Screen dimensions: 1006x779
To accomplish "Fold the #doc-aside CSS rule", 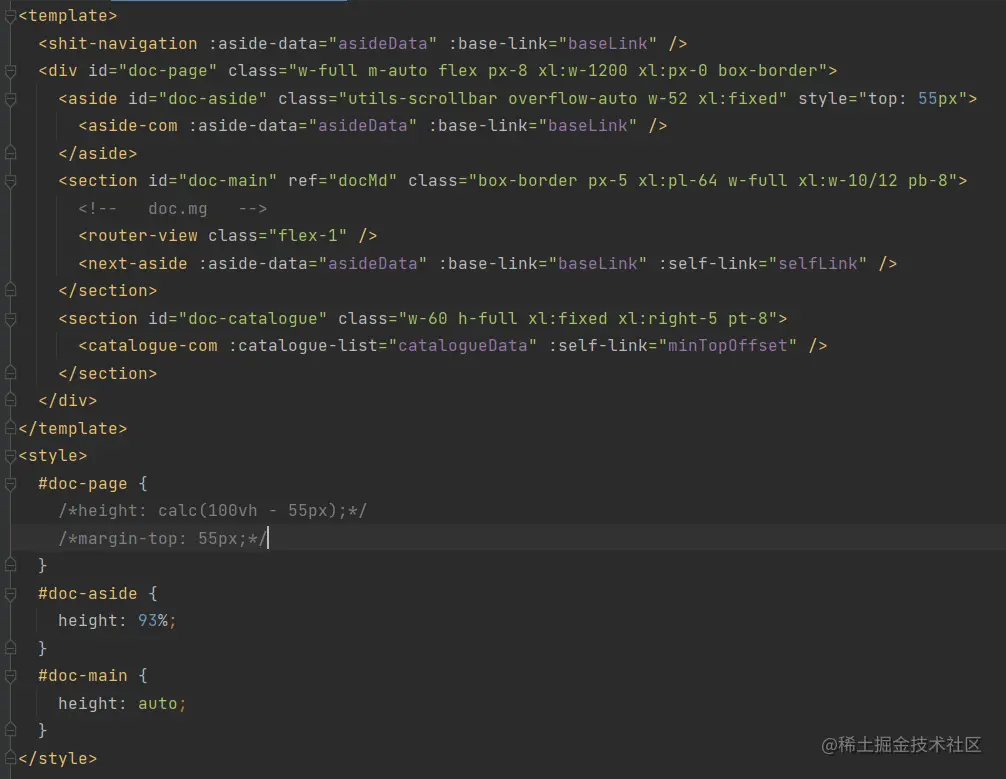I will point(10,594).
